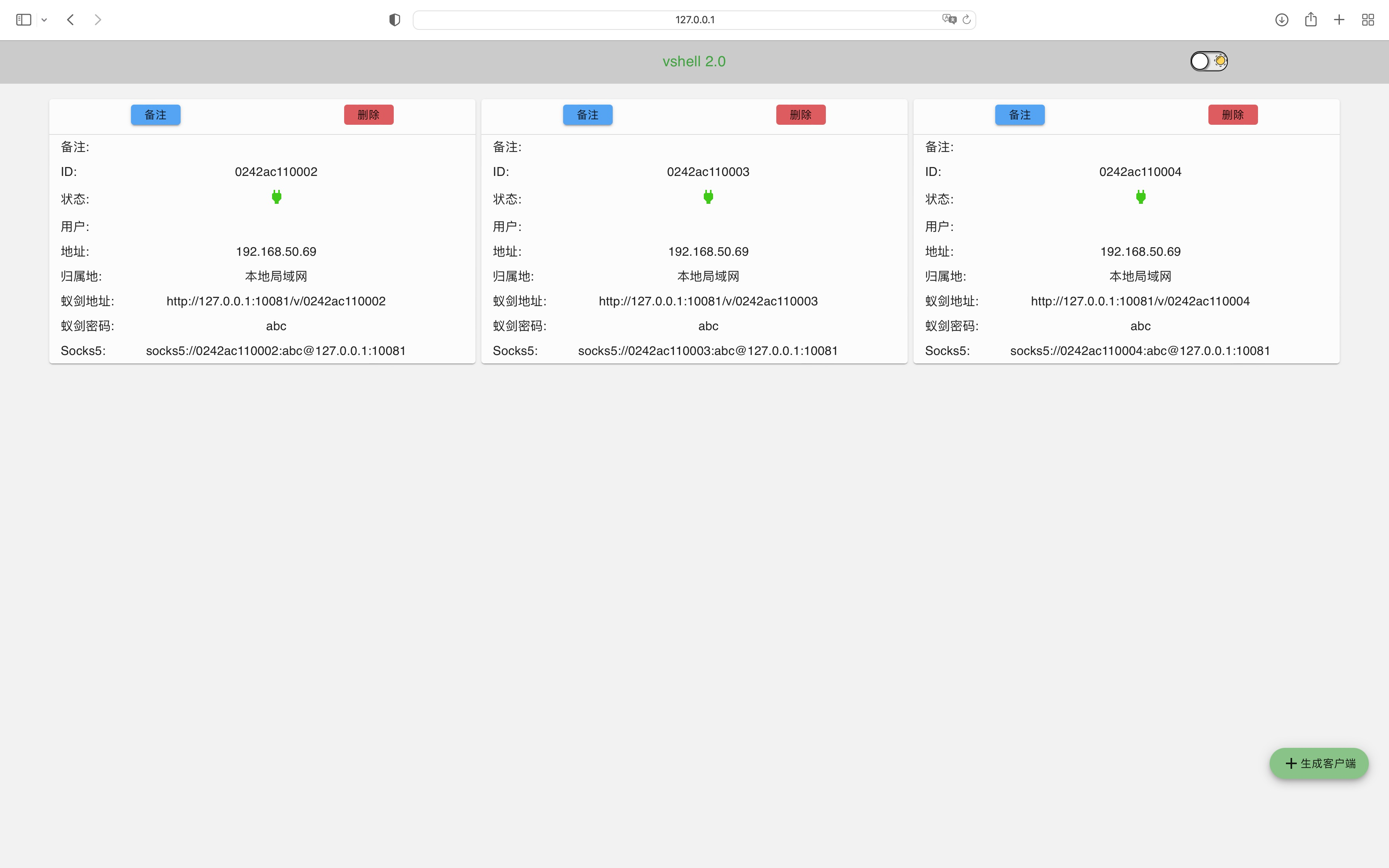Open the Safari downloads icon

pyautogui.click(x=1281, y=20)
